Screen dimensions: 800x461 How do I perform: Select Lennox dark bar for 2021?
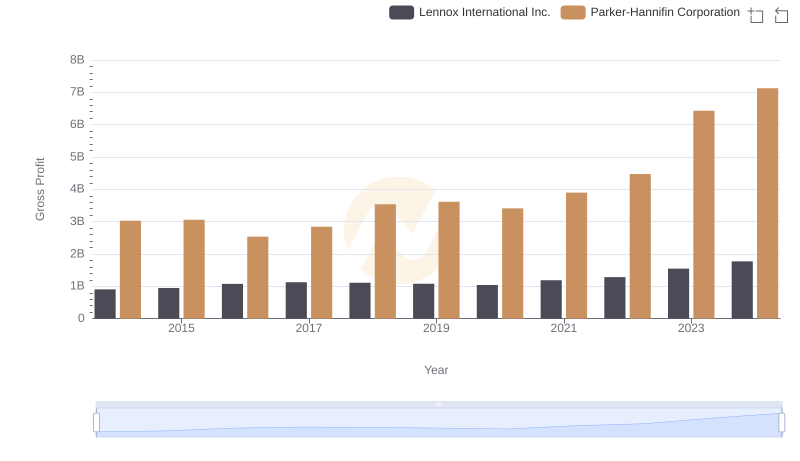551,299
